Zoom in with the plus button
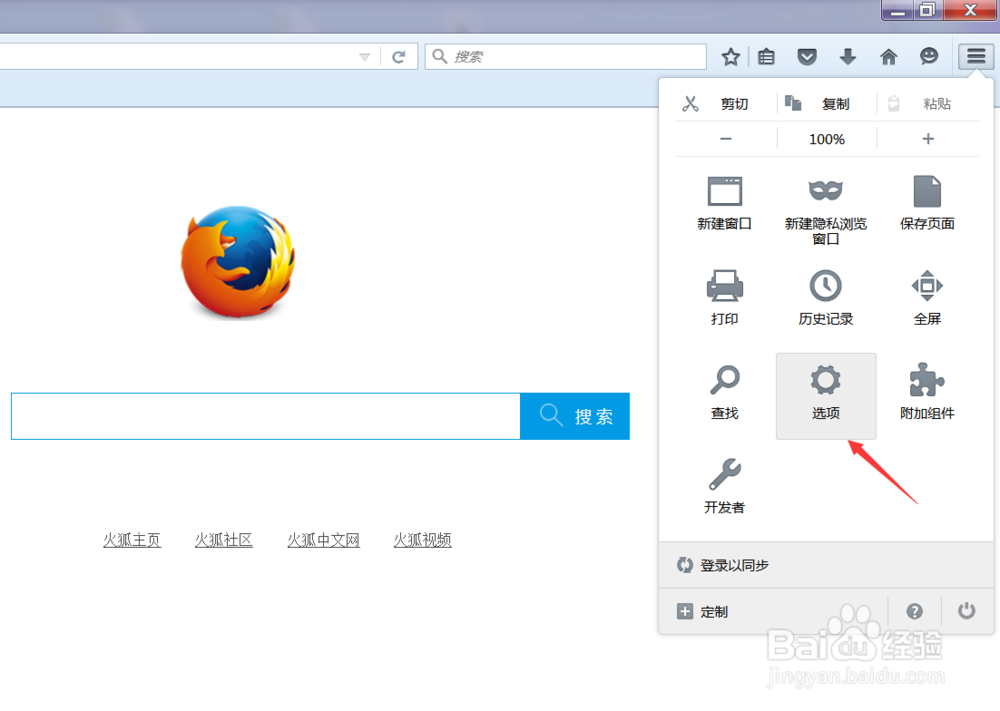Screen dimensions: 1000x711 pyautogui.click(x=928, y=139)
